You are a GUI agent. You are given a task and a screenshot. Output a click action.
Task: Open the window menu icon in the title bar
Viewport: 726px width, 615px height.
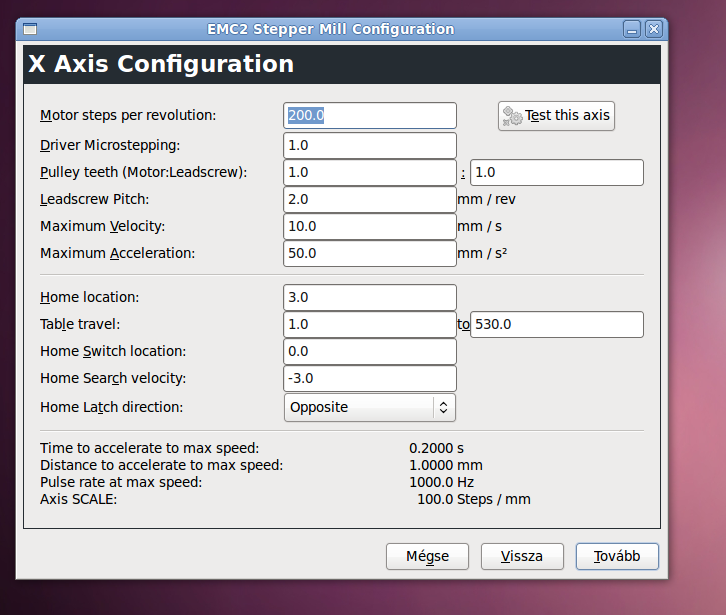click(x=31, y=29)
